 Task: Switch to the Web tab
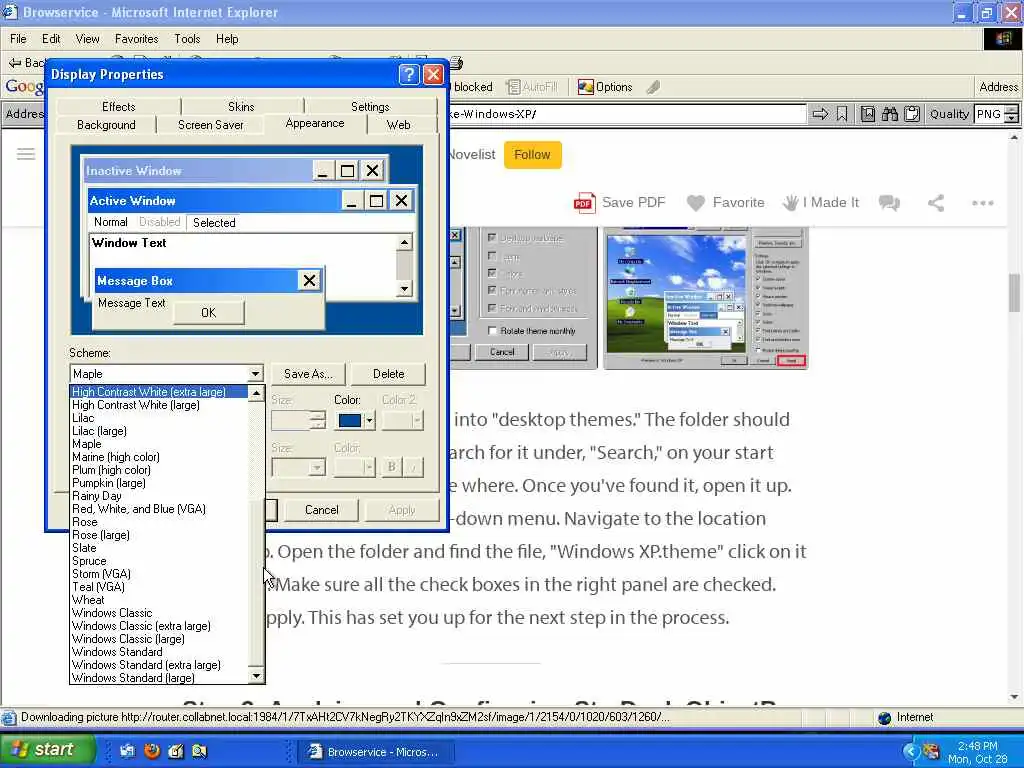[x=398, y=125]
